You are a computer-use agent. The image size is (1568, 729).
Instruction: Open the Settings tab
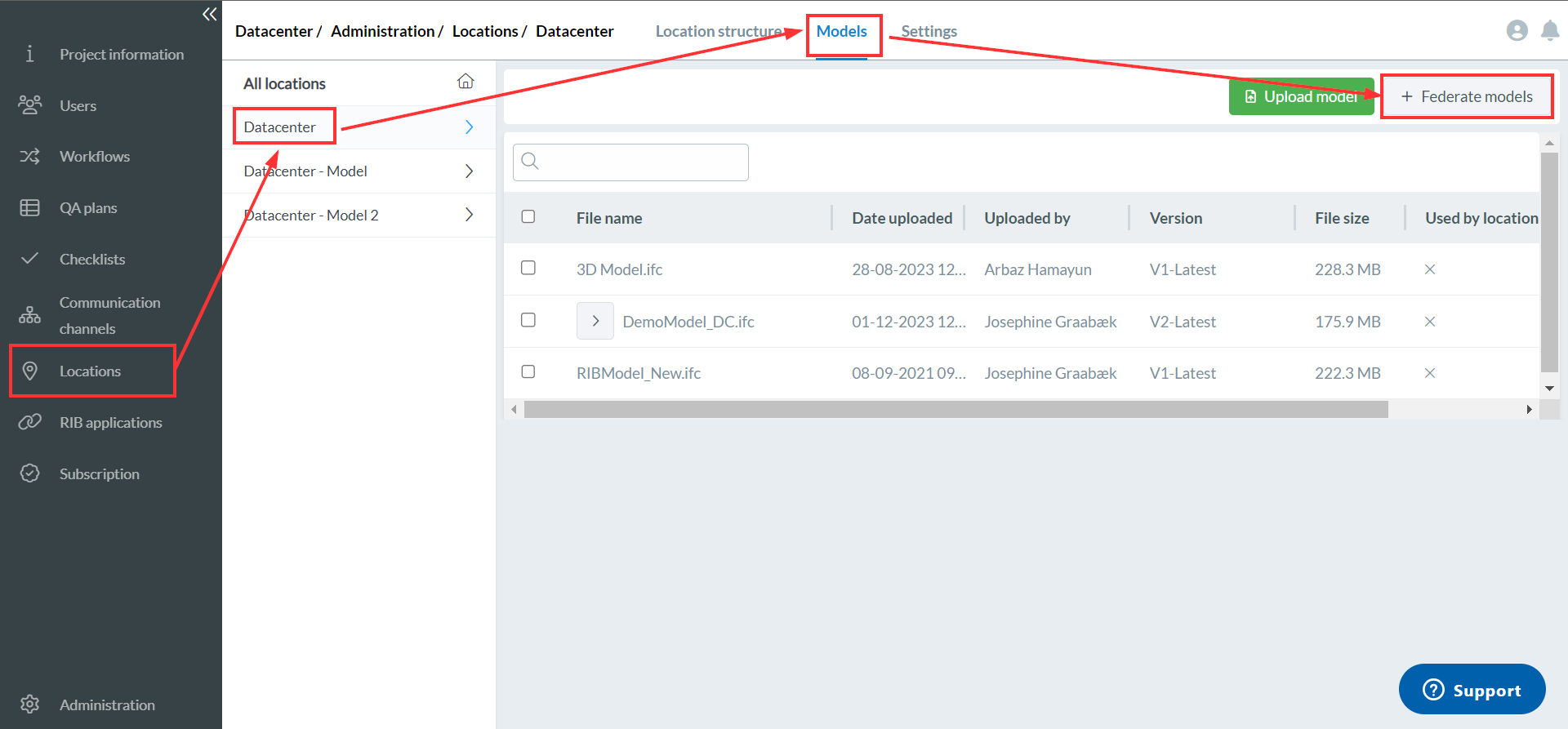pyautogui.click(x=929, y=31)
